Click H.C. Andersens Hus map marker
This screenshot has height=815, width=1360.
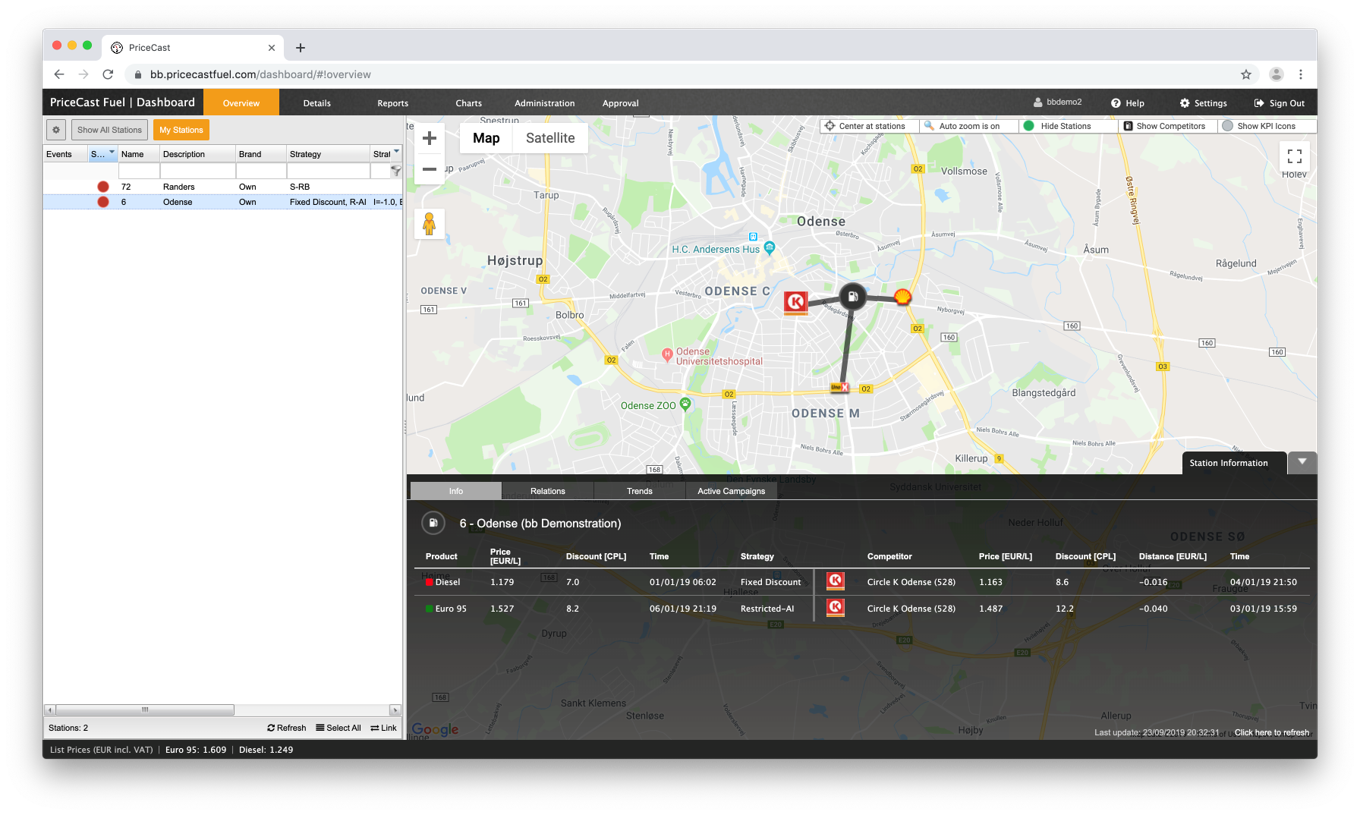(768, 248)
